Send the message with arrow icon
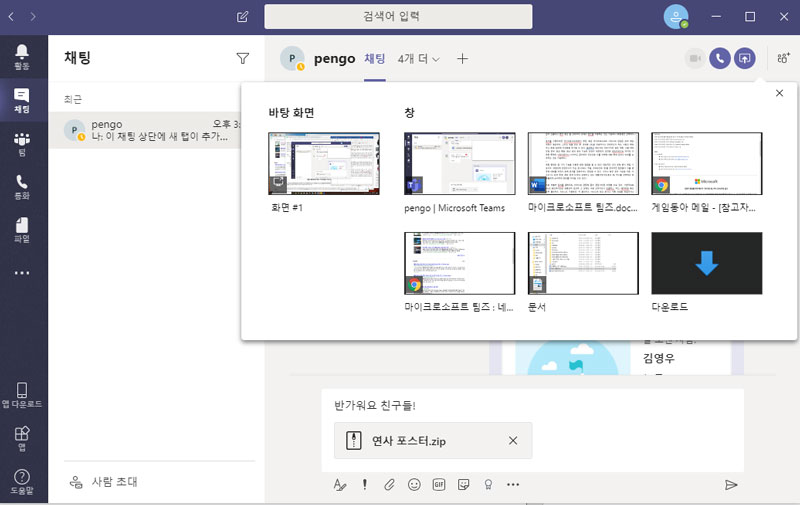This screenshot has width=800, height=505. [x=731, y=485]
